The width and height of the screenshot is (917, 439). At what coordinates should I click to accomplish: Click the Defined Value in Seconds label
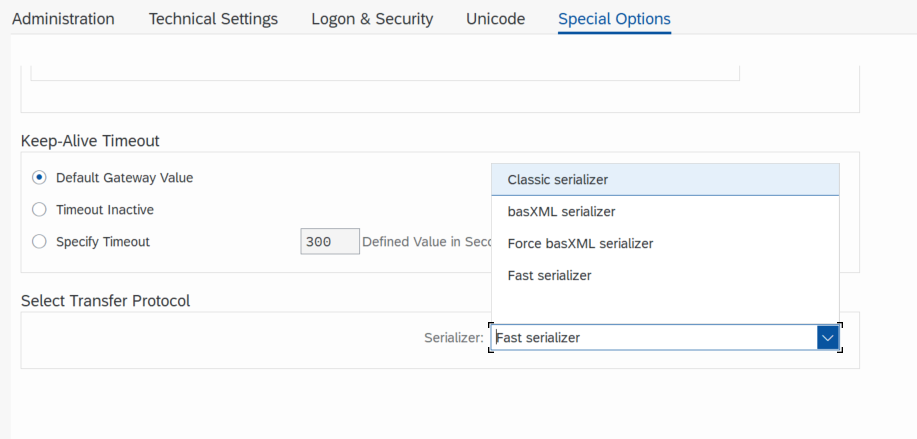427,242
